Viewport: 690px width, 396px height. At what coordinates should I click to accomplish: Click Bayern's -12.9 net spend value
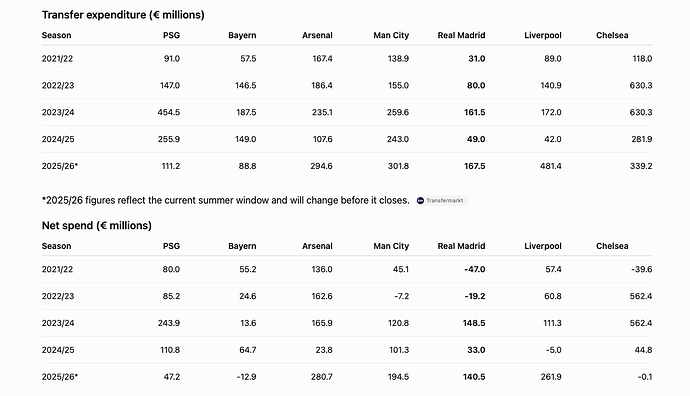click(x=246, y=377)
